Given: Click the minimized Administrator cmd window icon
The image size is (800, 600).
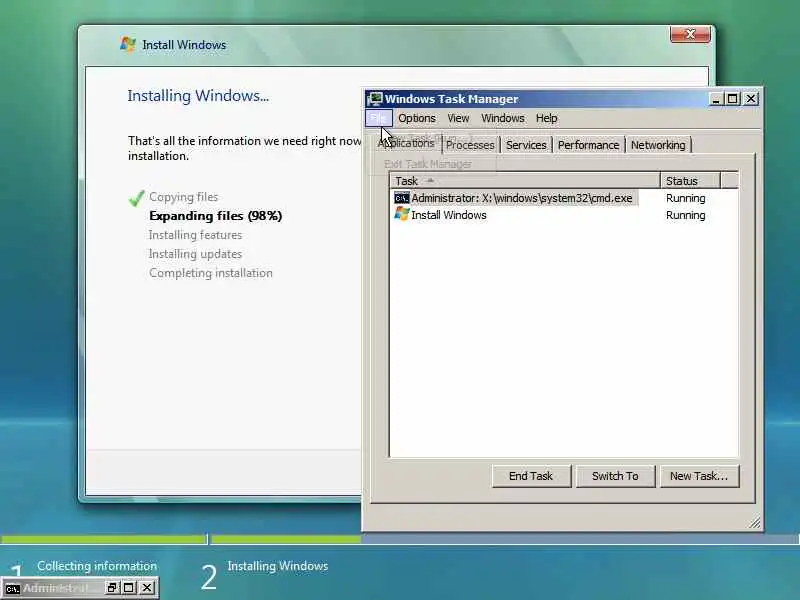Looking at the screenshot, I should (x=12, y=588).
